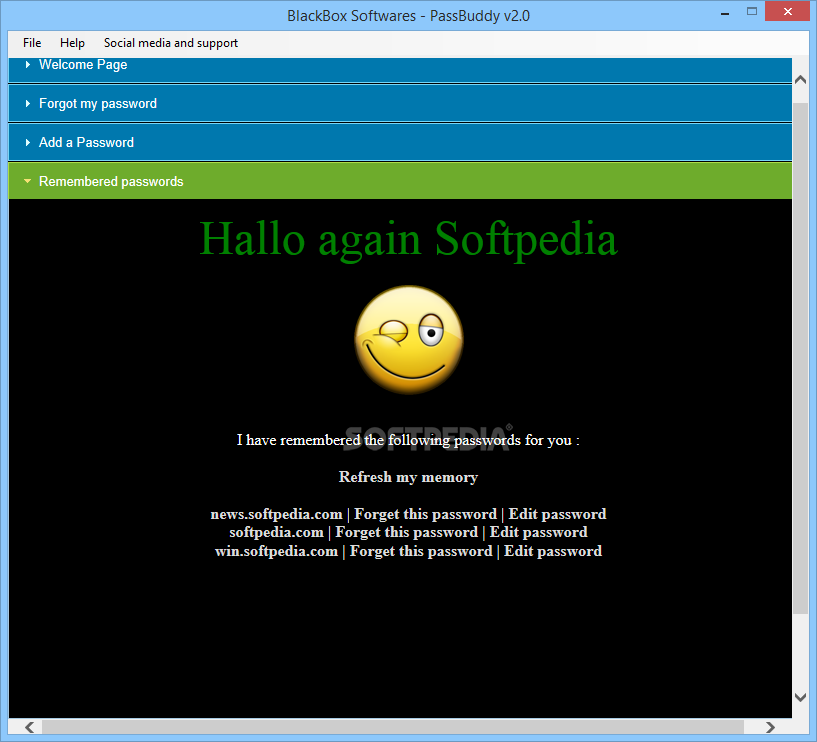Open the news.softpedia.com entry
The width and height of the screenshot is (817, 742).
[276, 514]
